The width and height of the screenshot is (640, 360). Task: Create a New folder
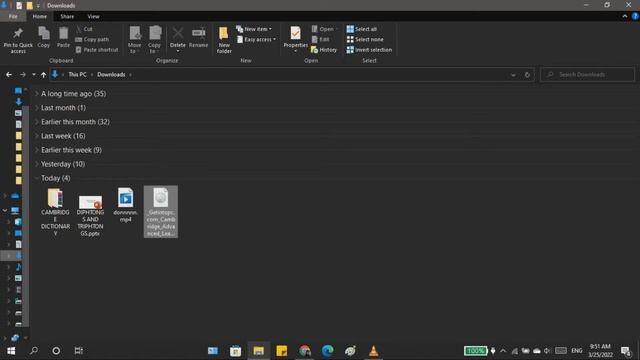pyautogui.click(x=224, y=40)
